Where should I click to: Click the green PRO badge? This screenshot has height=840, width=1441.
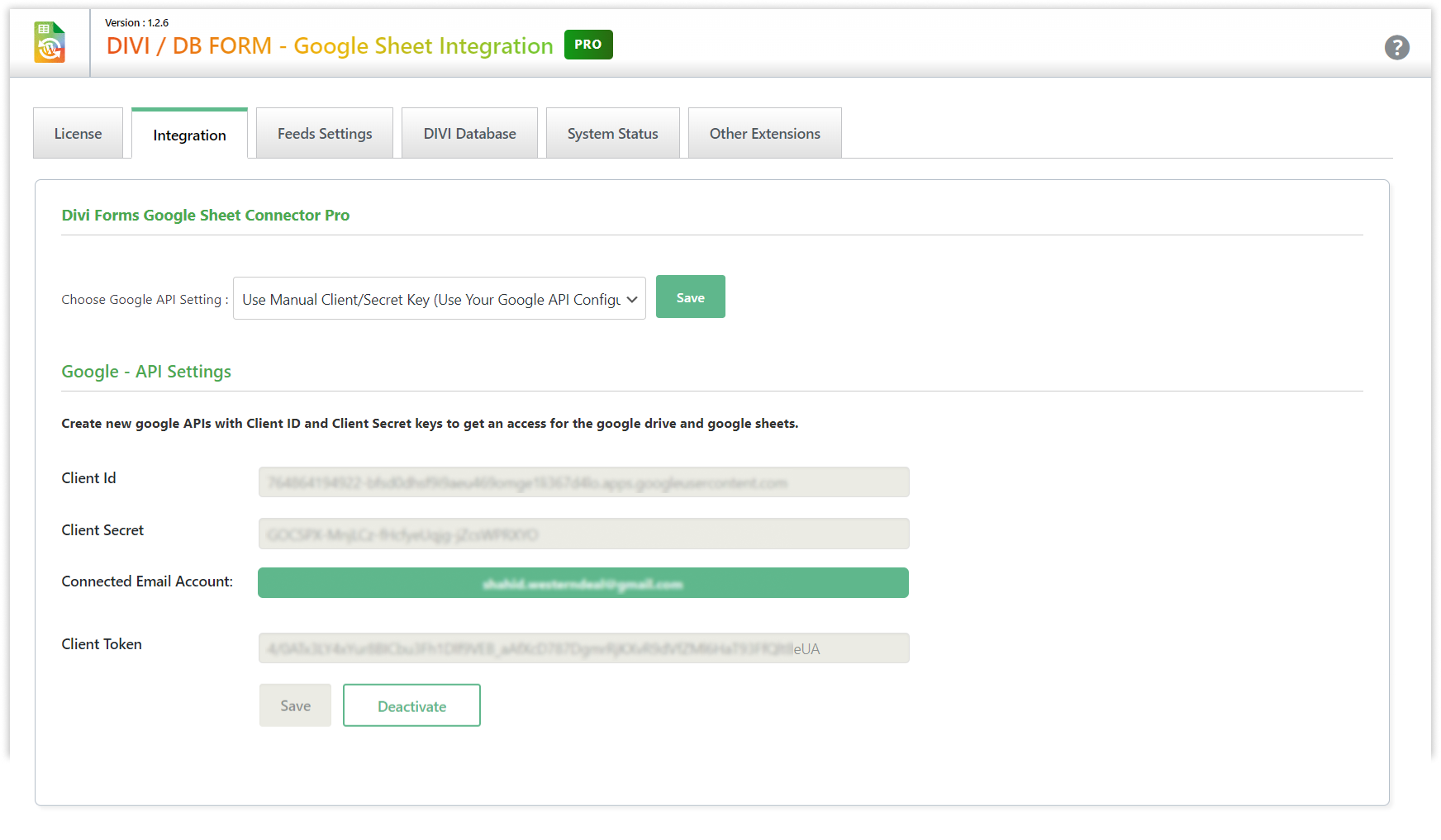coord(587,45)
